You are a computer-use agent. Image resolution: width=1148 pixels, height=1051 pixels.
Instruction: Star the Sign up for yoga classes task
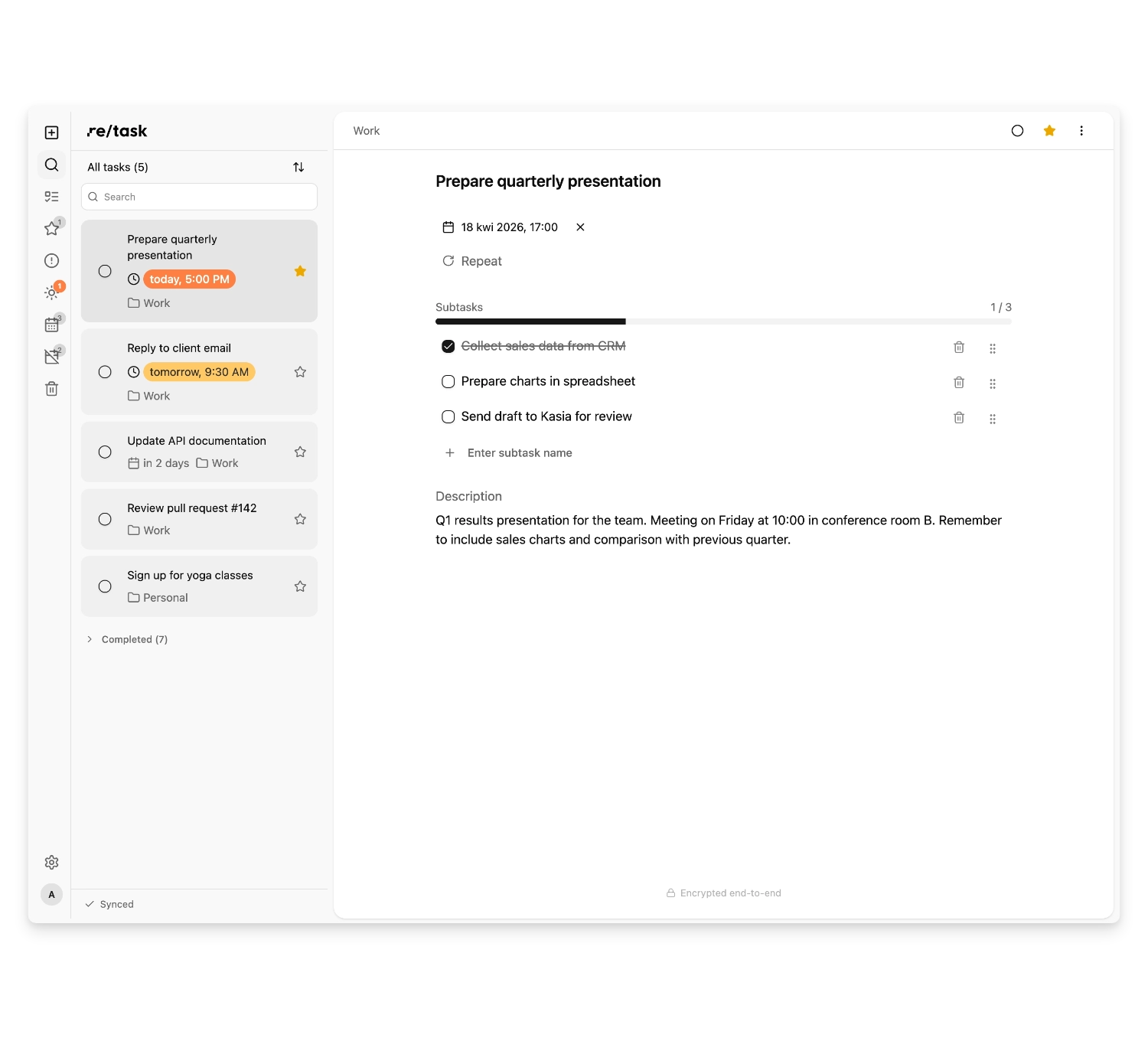[x=300, y=586]
